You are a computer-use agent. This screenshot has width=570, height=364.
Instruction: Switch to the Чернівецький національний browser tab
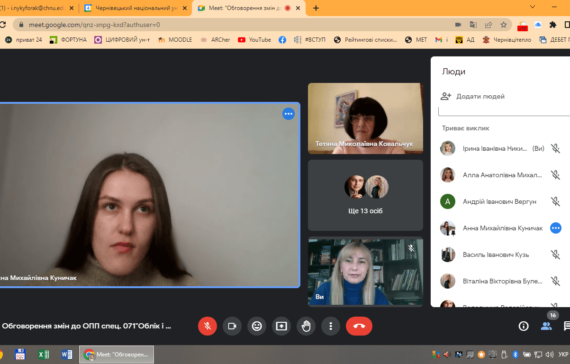[135, 8]
